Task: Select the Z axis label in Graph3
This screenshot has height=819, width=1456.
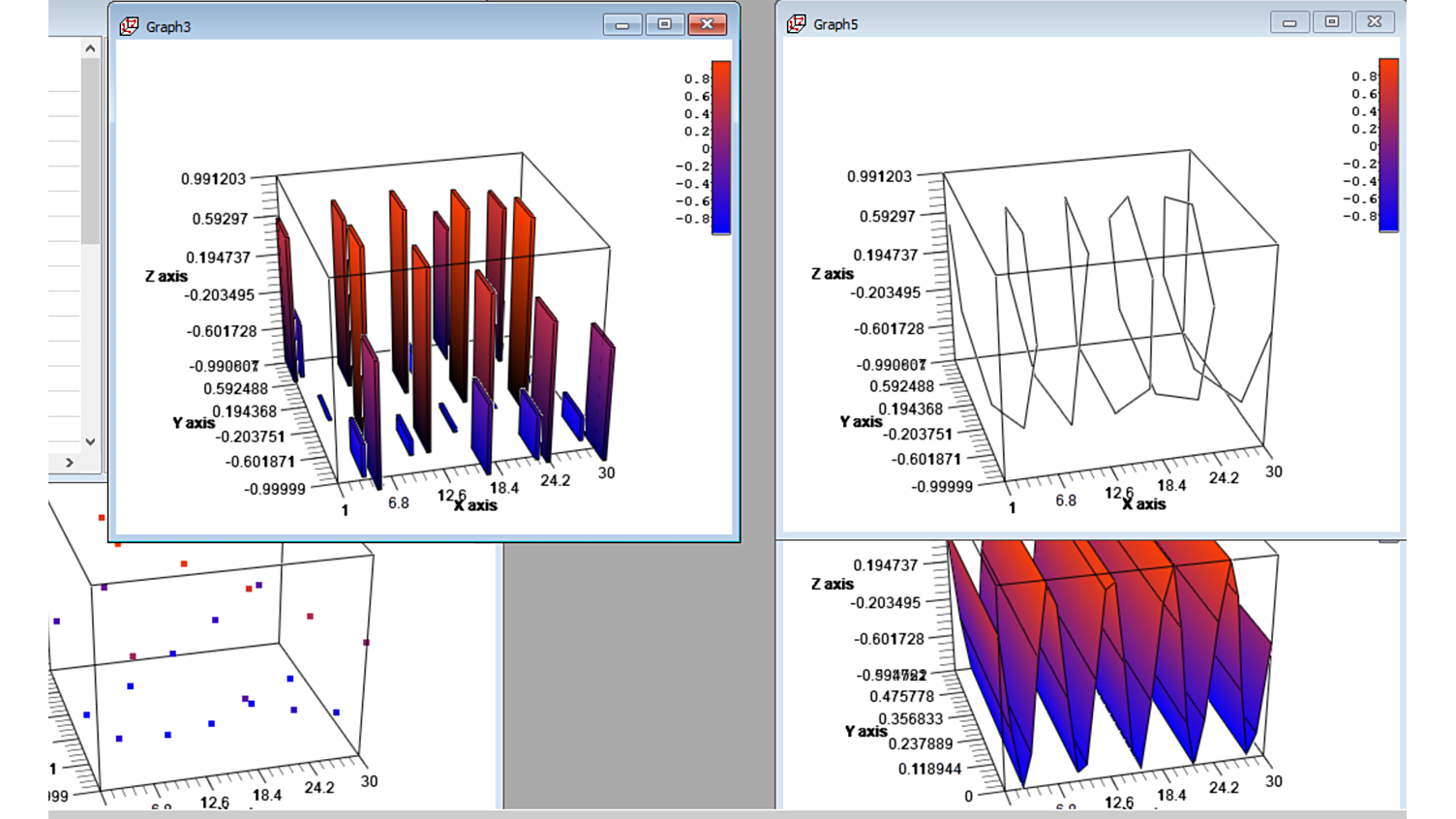Action: (x=167, y=276)
